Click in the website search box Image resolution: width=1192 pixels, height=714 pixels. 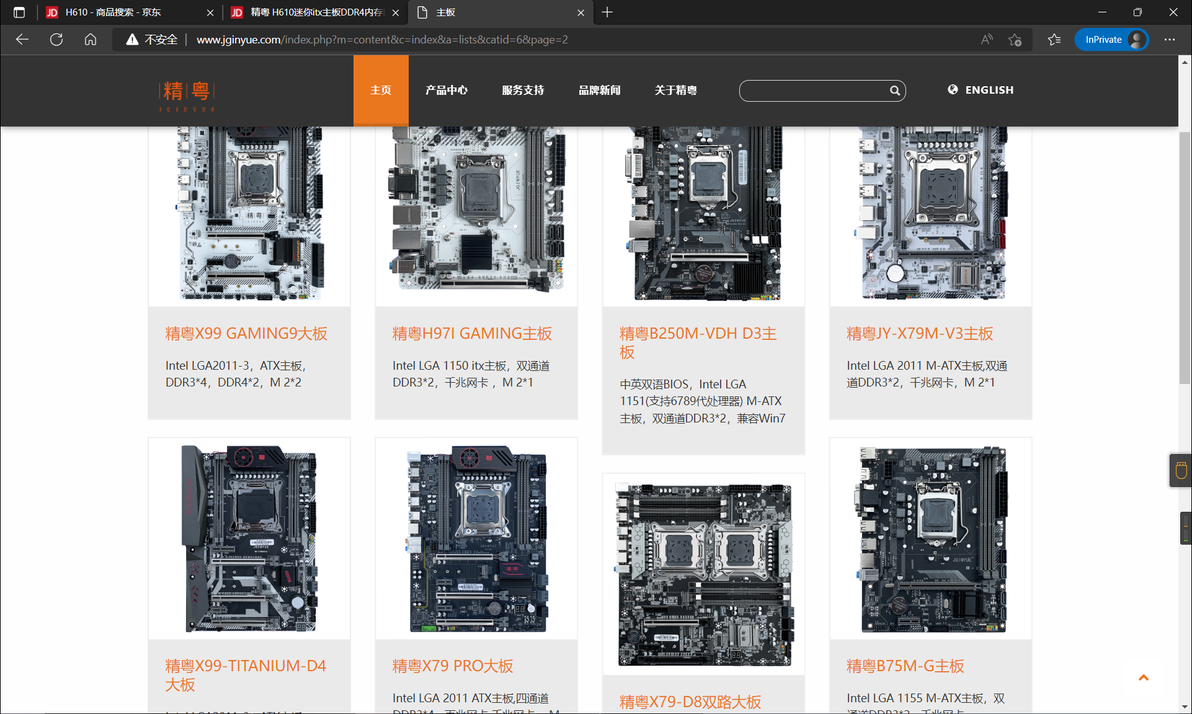813,90
